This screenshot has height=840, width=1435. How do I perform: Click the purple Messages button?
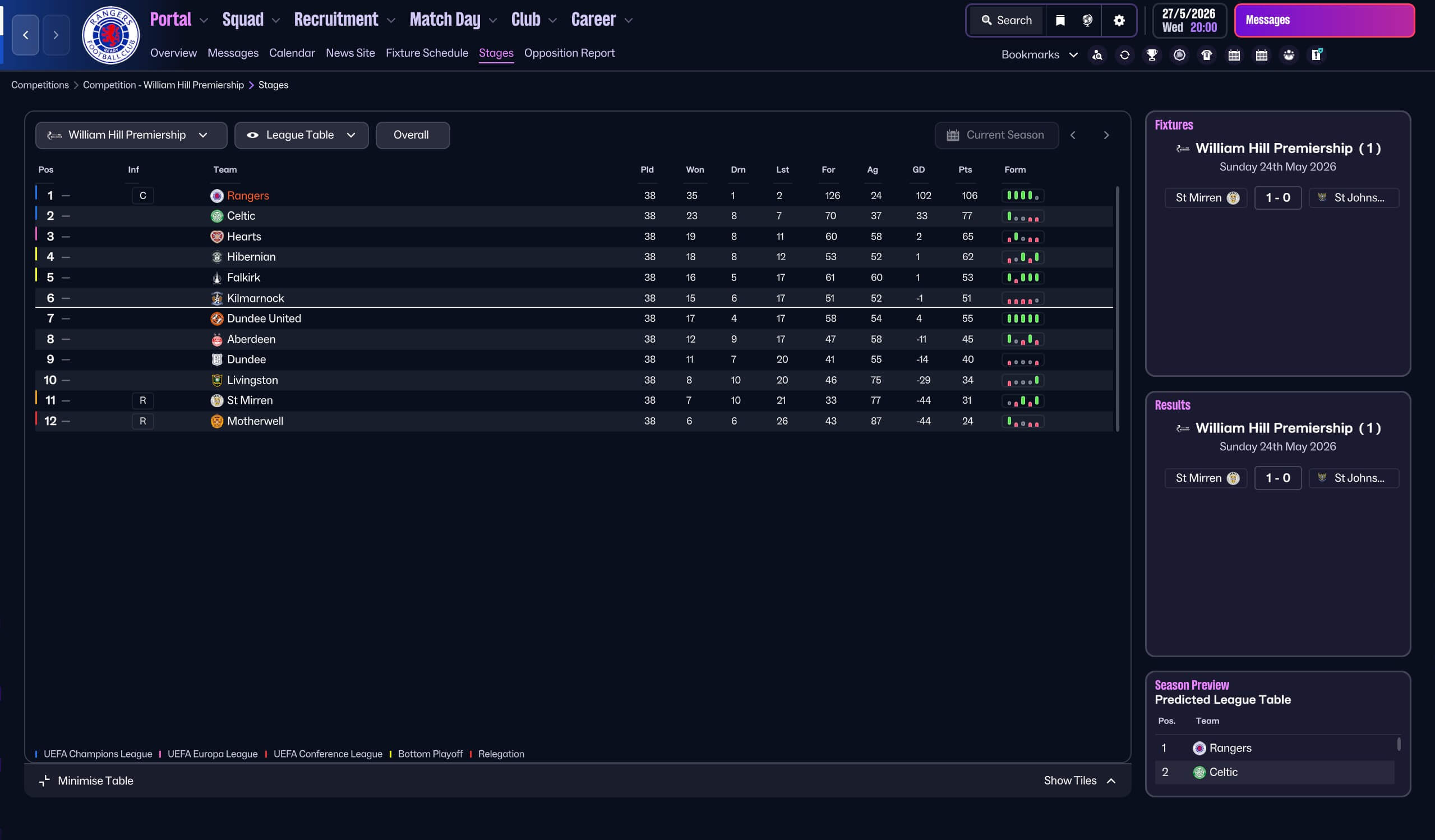[1323, 21]
